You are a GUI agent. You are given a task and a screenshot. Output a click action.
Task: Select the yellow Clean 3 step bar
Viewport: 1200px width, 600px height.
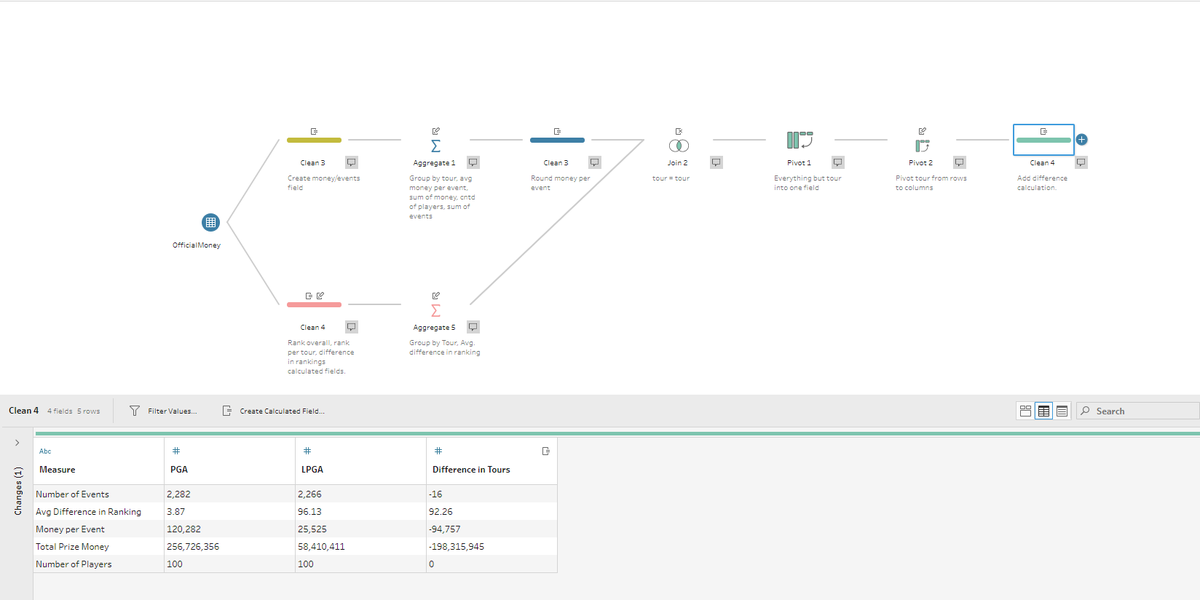point(314,141)
